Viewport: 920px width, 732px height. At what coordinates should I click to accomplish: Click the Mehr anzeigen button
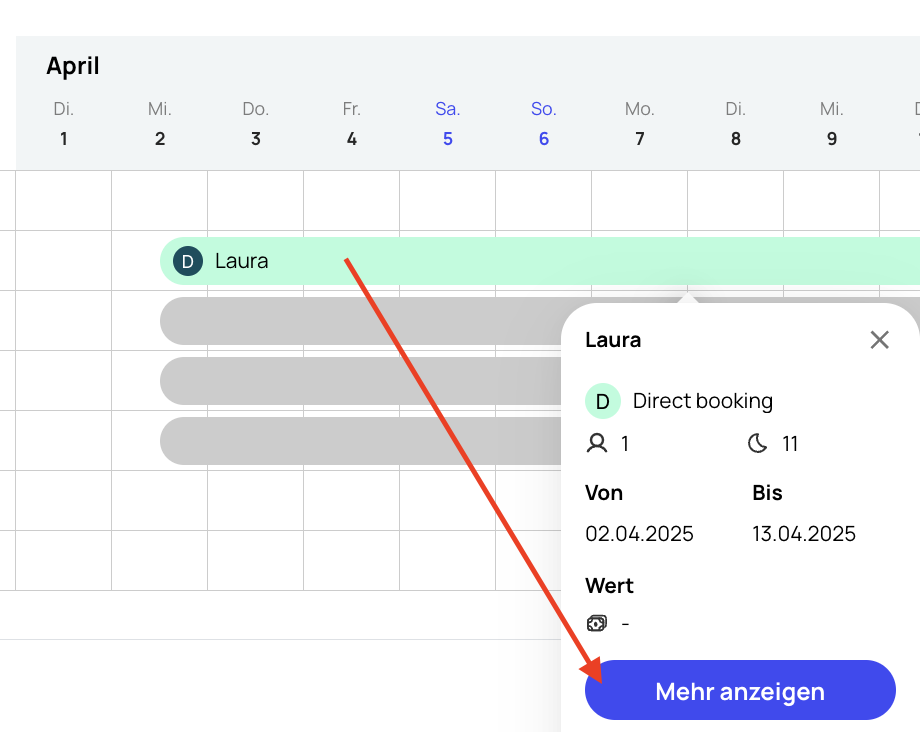740,691
